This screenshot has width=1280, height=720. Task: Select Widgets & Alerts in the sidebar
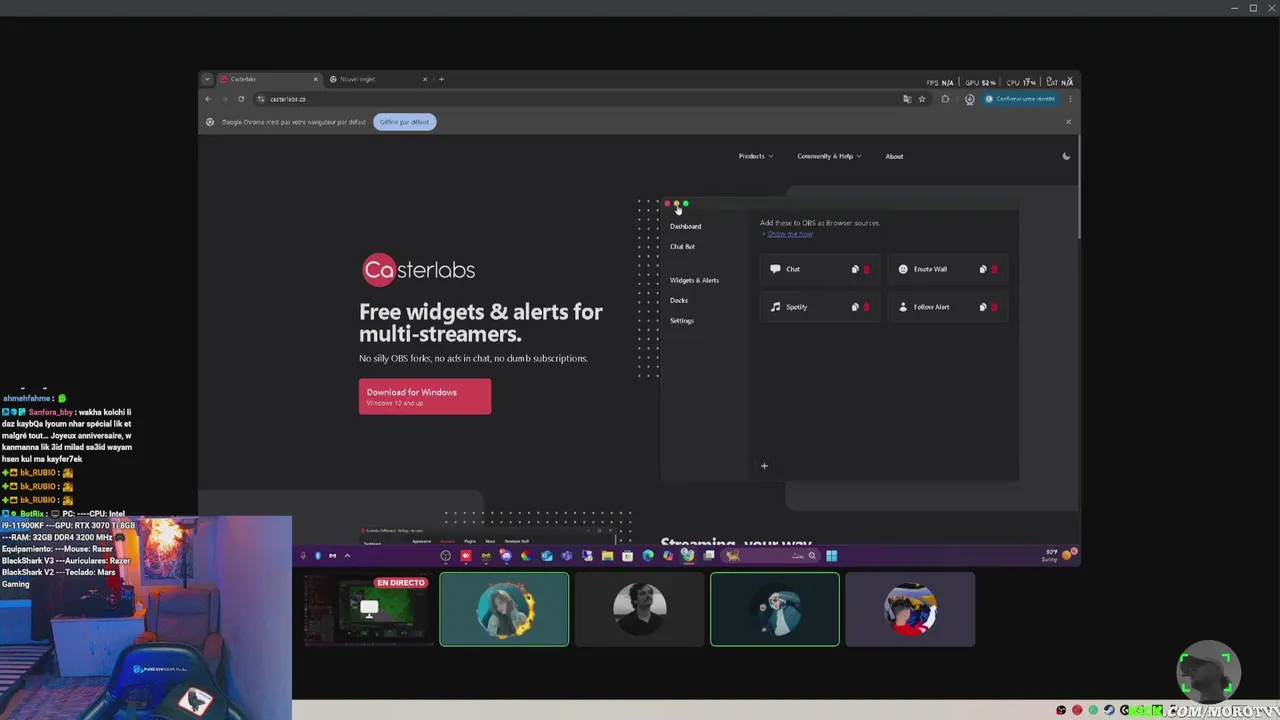(694, 280)
